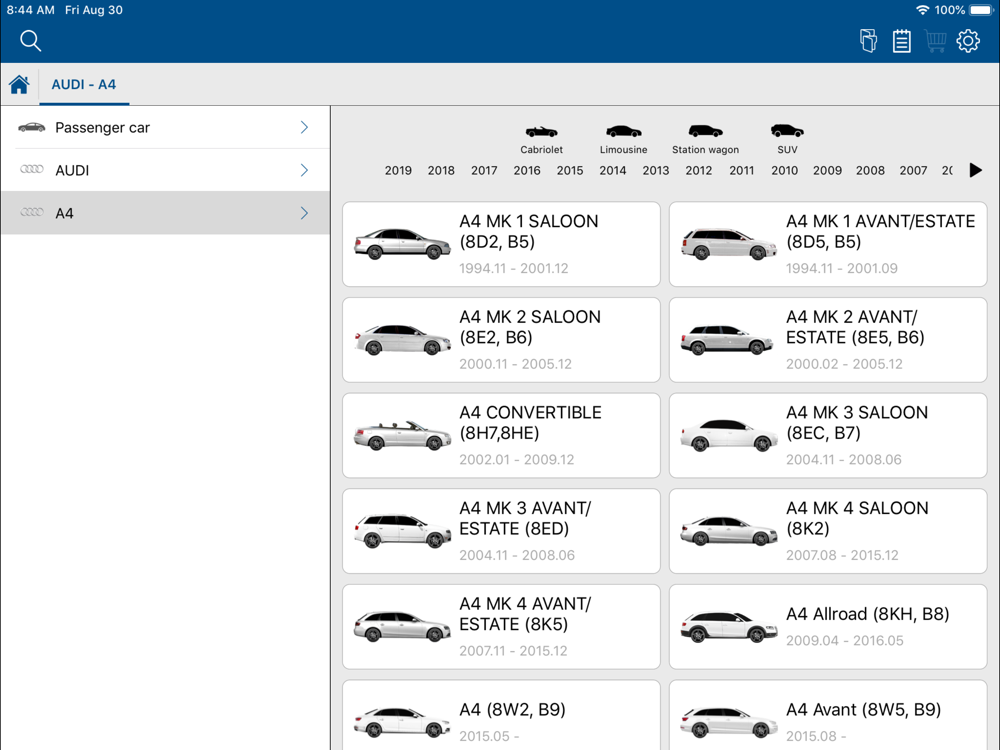
Task: Click date range '2004.11 - 2008.06' under MK 3 AVANT
Action: coord(517,555)
